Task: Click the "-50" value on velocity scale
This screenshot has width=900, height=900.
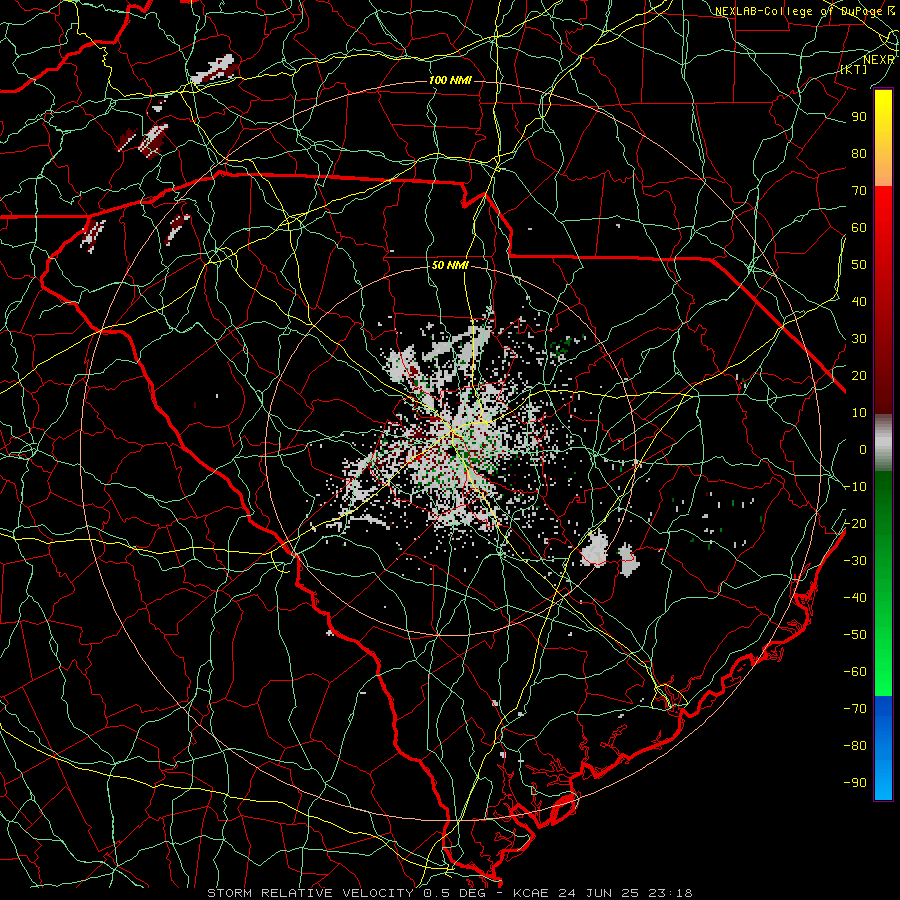Action: [x=855, y=635]
